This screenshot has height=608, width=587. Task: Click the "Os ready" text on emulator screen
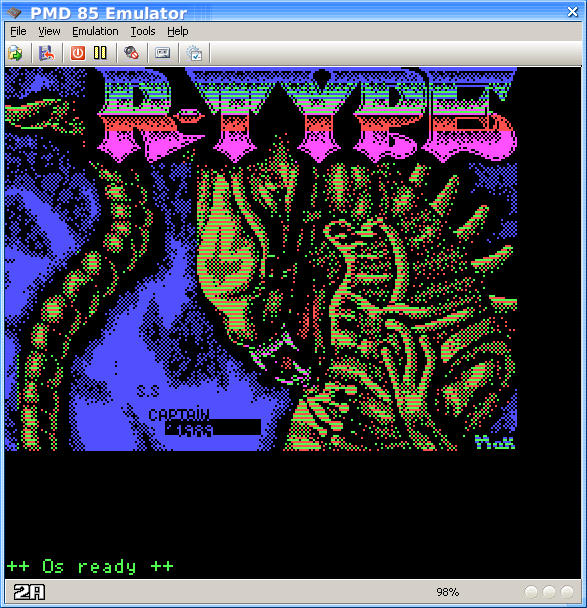(x=89, y=567)
